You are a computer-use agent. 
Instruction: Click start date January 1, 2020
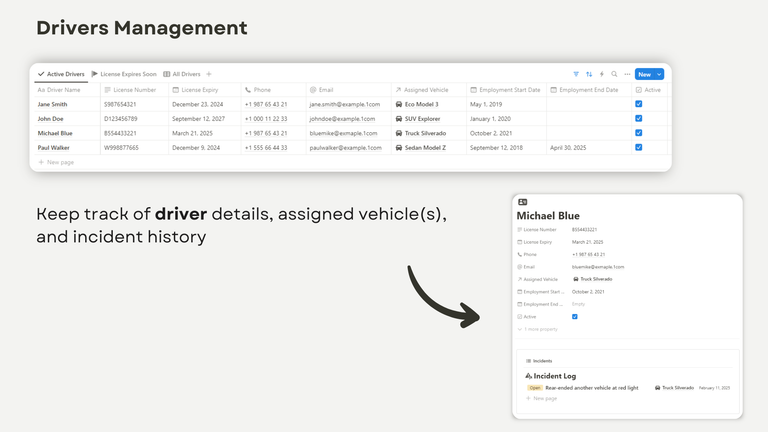[x=490, y=119]
